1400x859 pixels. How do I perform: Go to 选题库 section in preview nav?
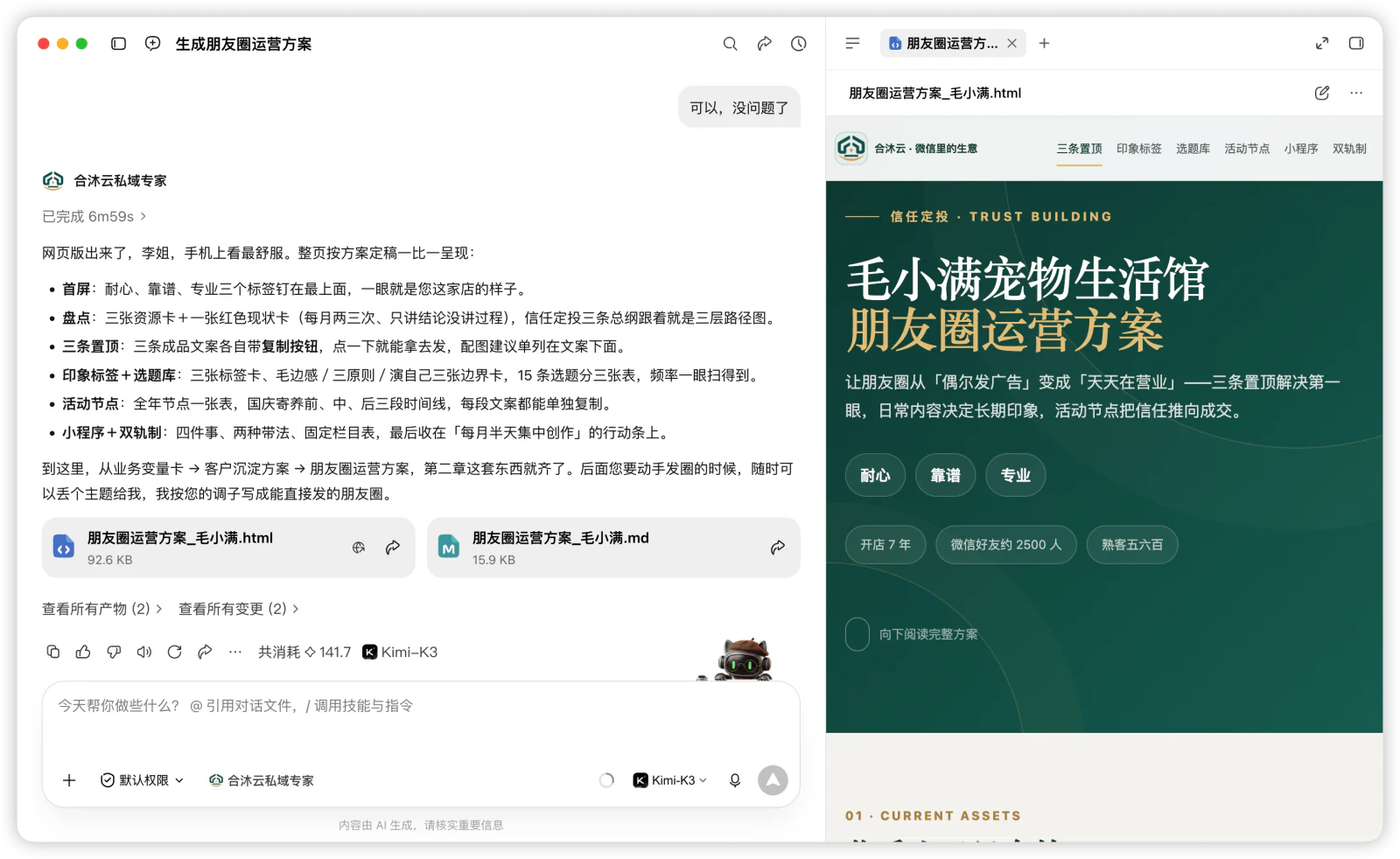click(x=1193, y=149)
